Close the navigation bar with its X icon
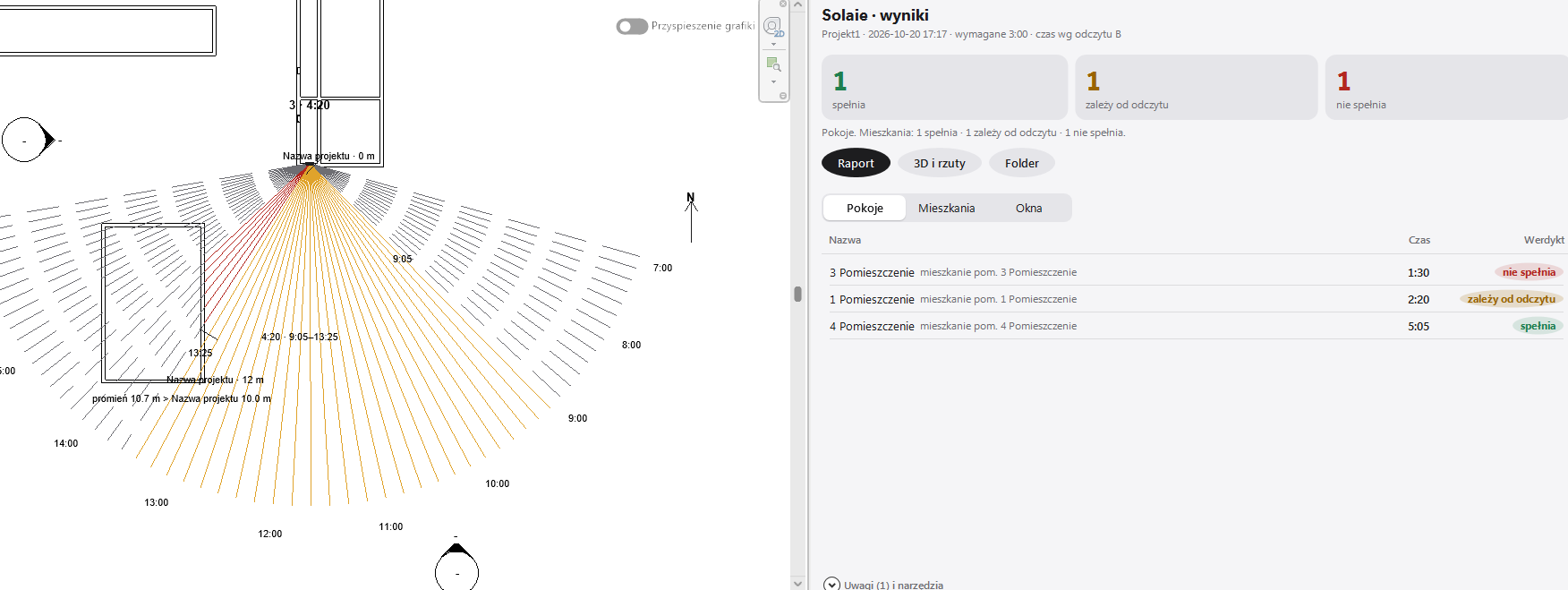Viewport: 1568px width, 590px height. click(x=783, y=4)
